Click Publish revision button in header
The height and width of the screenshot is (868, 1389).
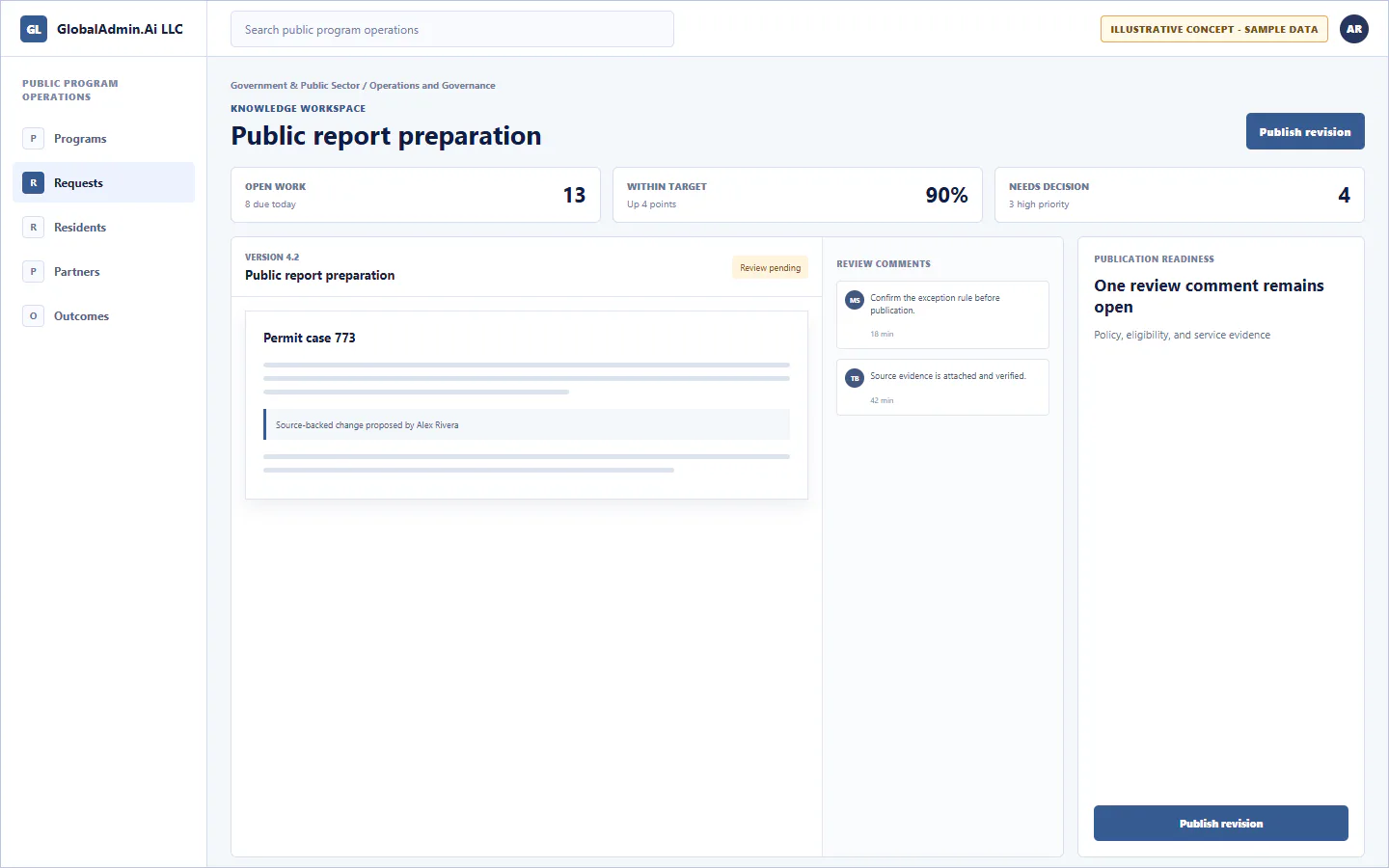(x=1305, y=131)
